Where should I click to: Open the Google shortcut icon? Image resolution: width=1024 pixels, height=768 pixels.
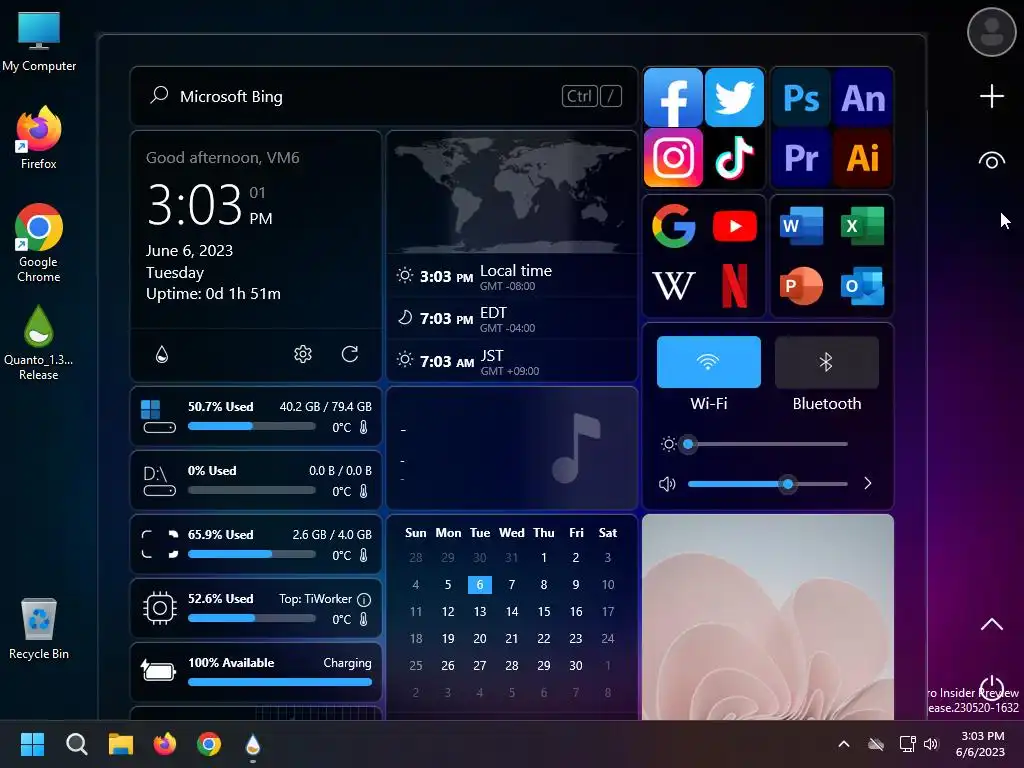click(673, 226)
